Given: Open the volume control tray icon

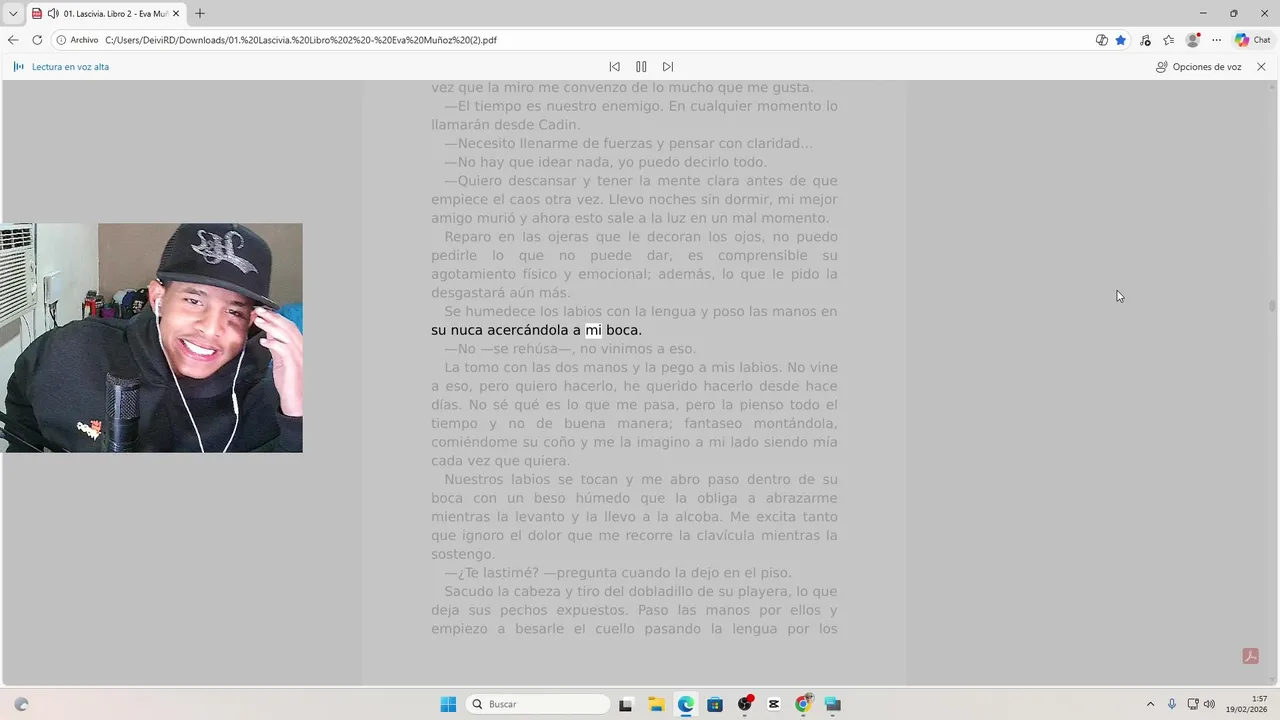Looking at the screenshot, I should [1209, 704].
